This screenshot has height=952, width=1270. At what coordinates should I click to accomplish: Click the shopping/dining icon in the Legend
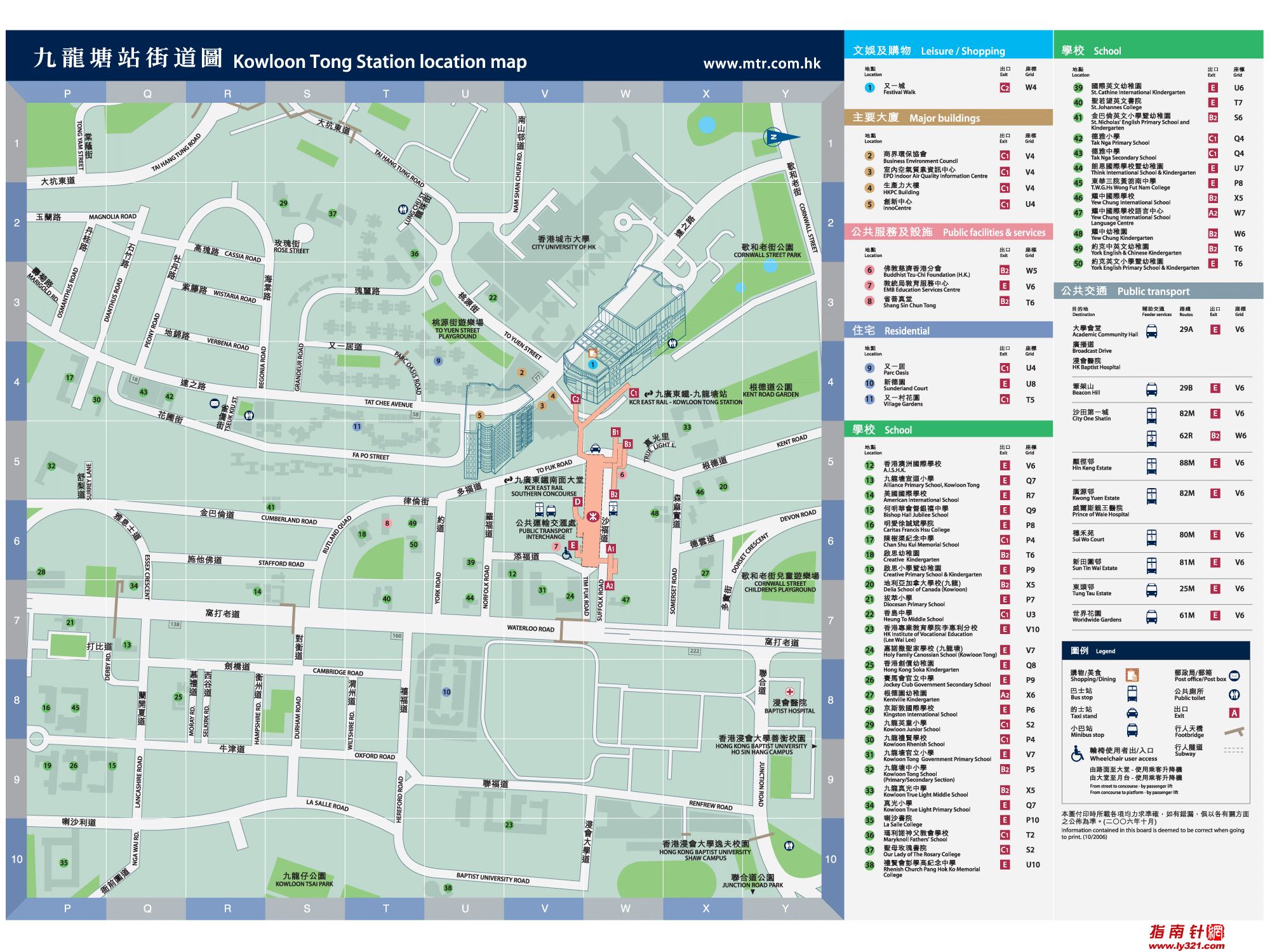[x=1132, y=675]
